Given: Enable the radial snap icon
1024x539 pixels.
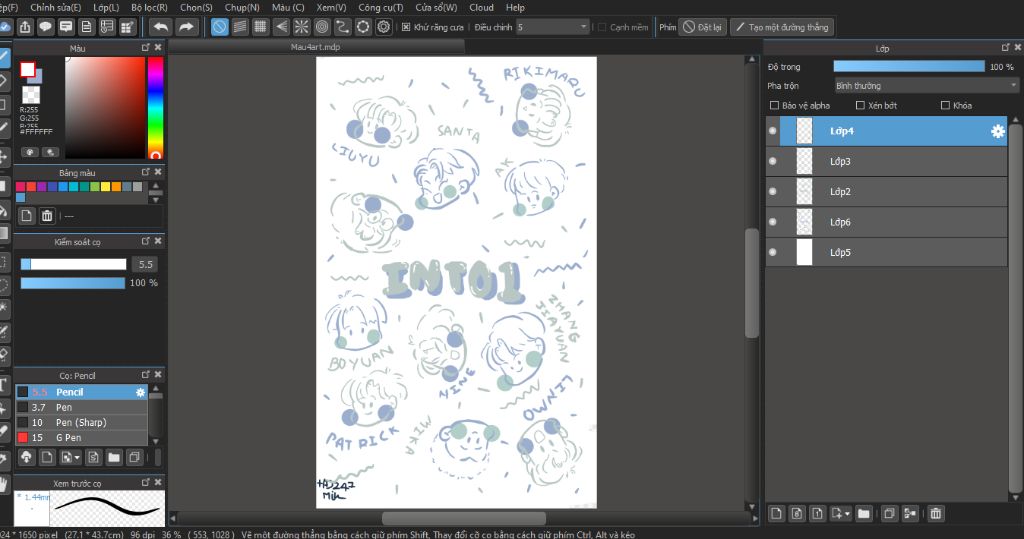Looking at the screenshot, I should [301, 27].
